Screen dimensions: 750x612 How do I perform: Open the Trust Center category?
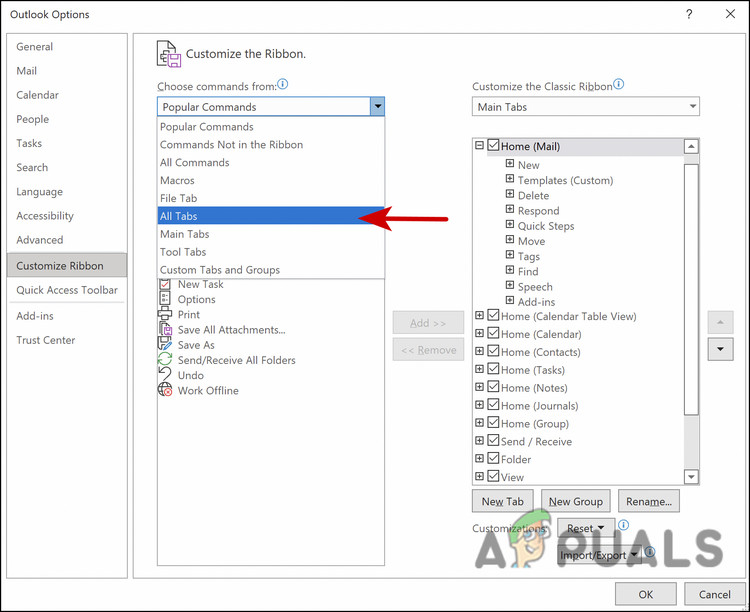pos(67,340)
